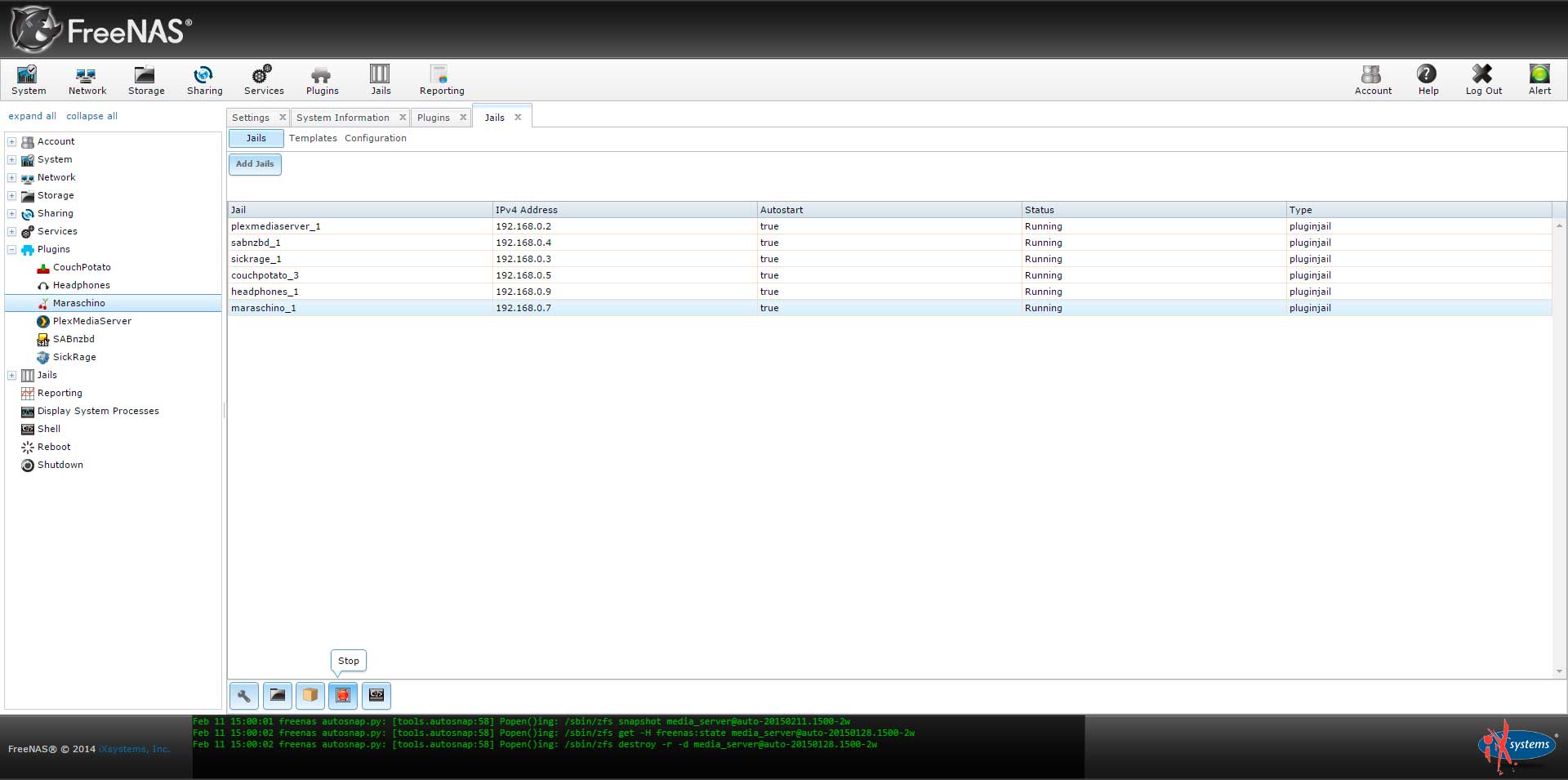Click the collapse all link
This screenshot has width=1568, height=780.
(x=91, y=116)
